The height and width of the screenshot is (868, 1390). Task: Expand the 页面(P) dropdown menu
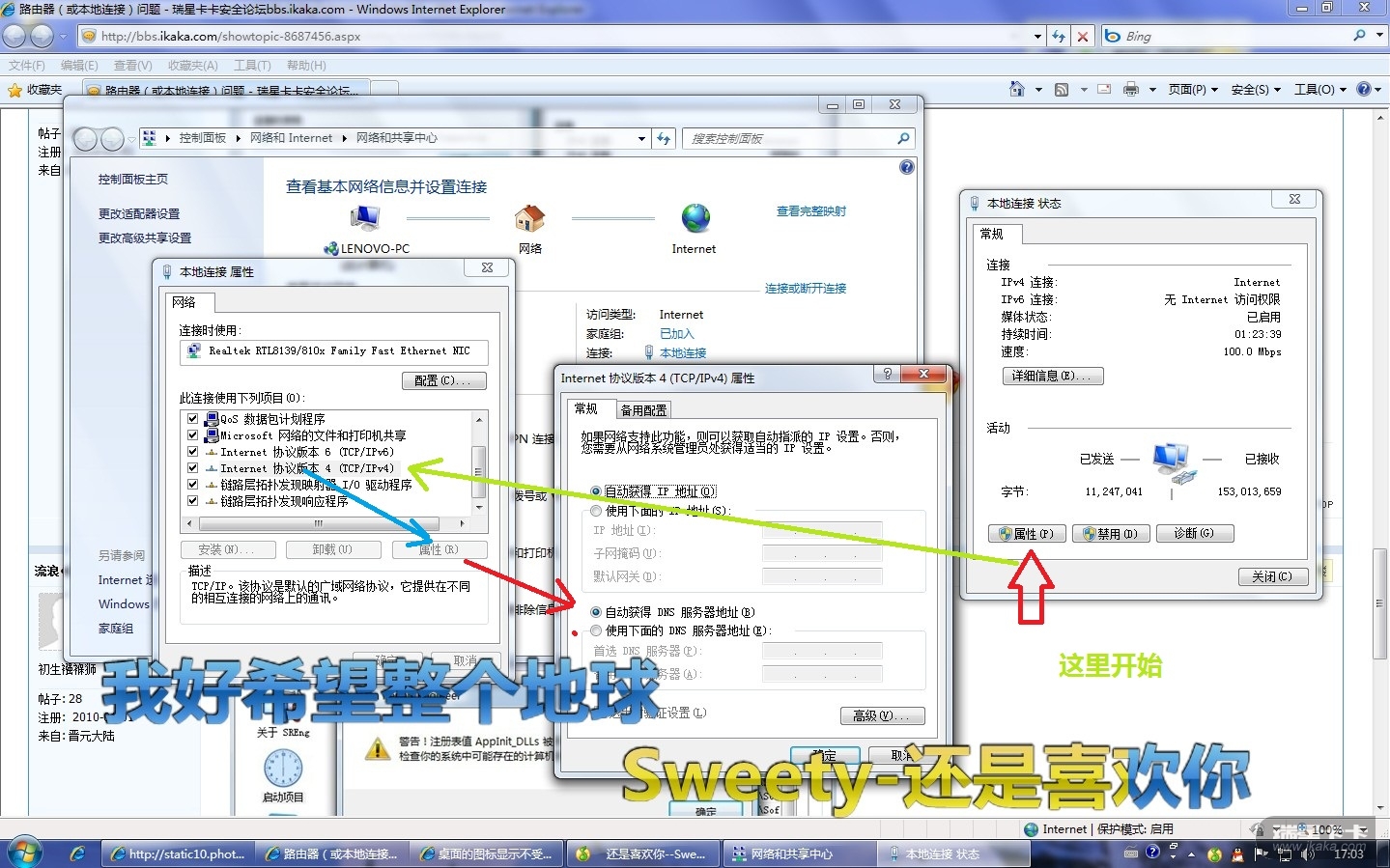click(1193, 90)
